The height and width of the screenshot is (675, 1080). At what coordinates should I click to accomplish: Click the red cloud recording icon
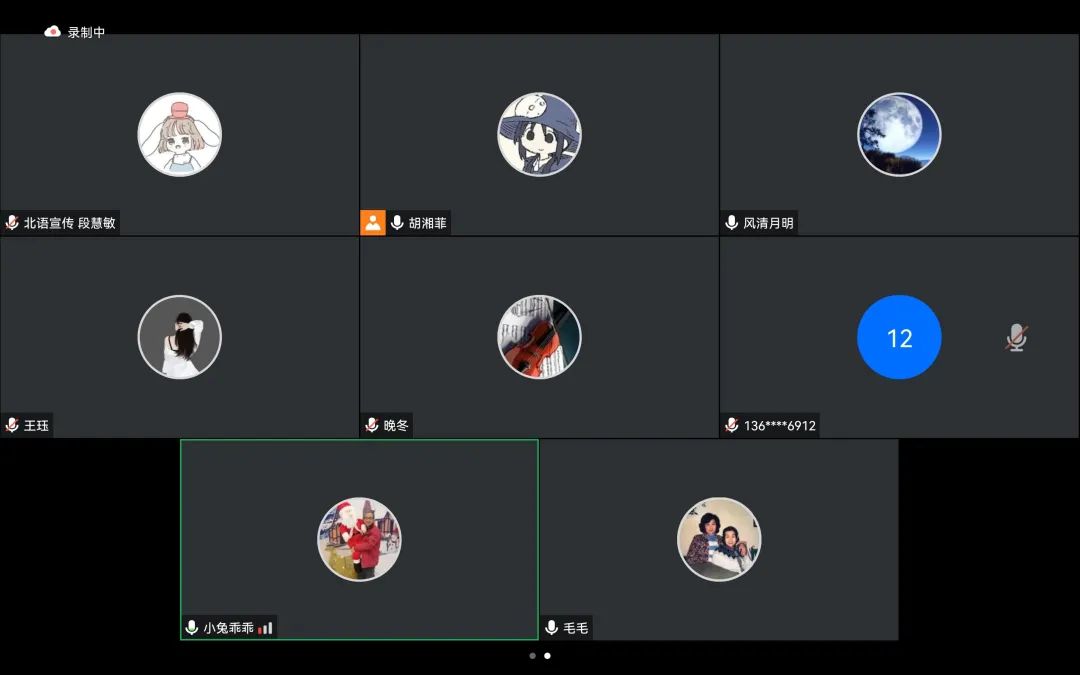pos(53,32)
